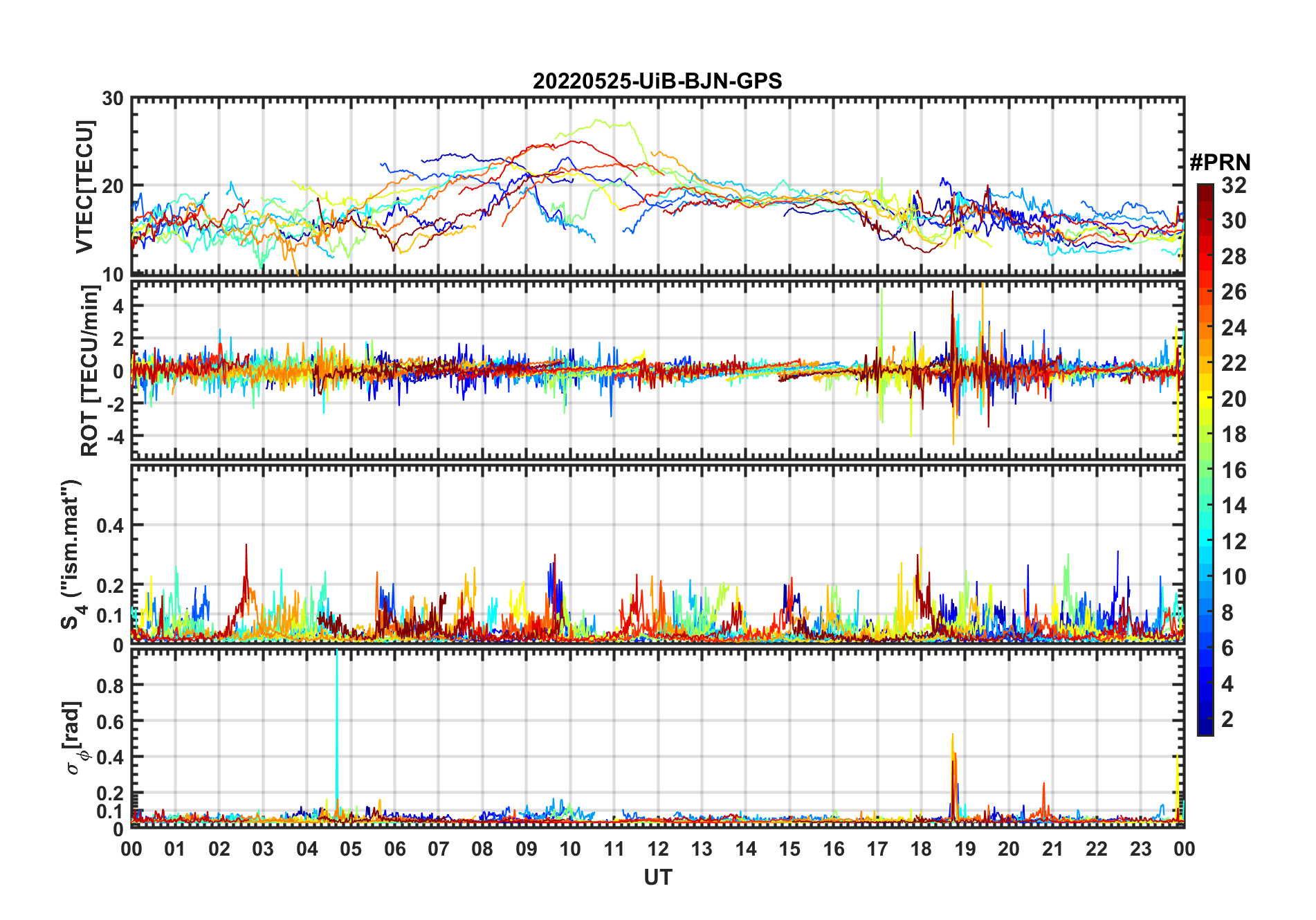The width and height of the screenshot is (1316, 920).
Task: Click the 0.4 tick on S4 axis
Action: pyautogui.click(x=111, y=526)
